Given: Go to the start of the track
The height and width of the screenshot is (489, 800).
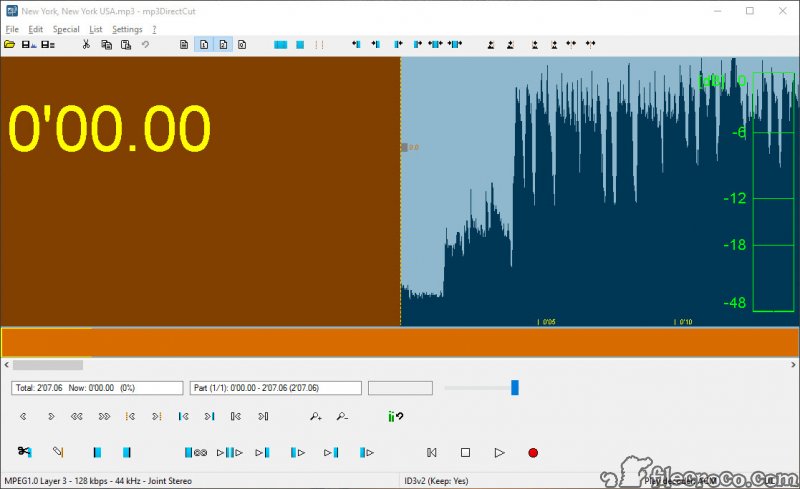Looking at the screenshot, I should click(432, 452).
